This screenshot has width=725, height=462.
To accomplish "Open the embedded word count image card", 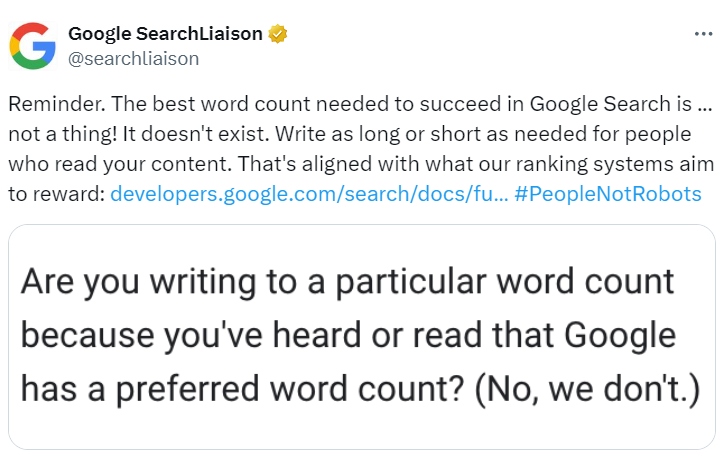I will point(362,337).
